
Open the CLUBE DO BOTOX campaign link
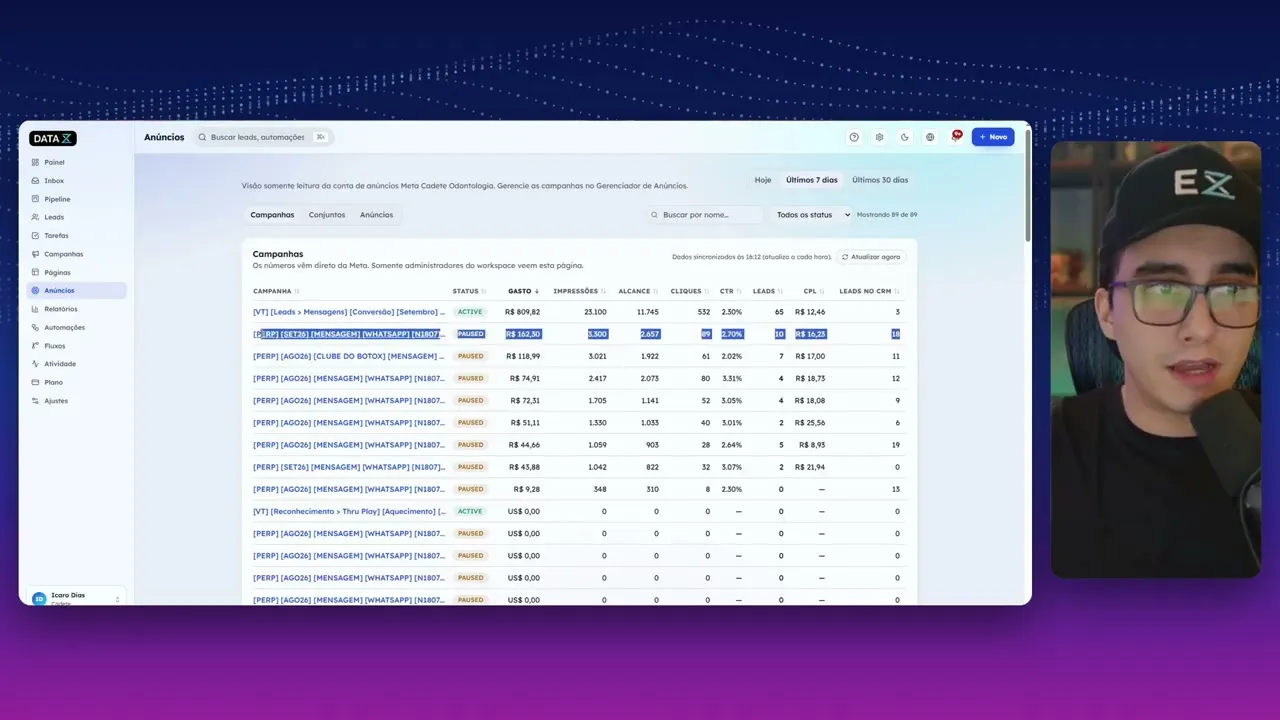coord(349,356)
